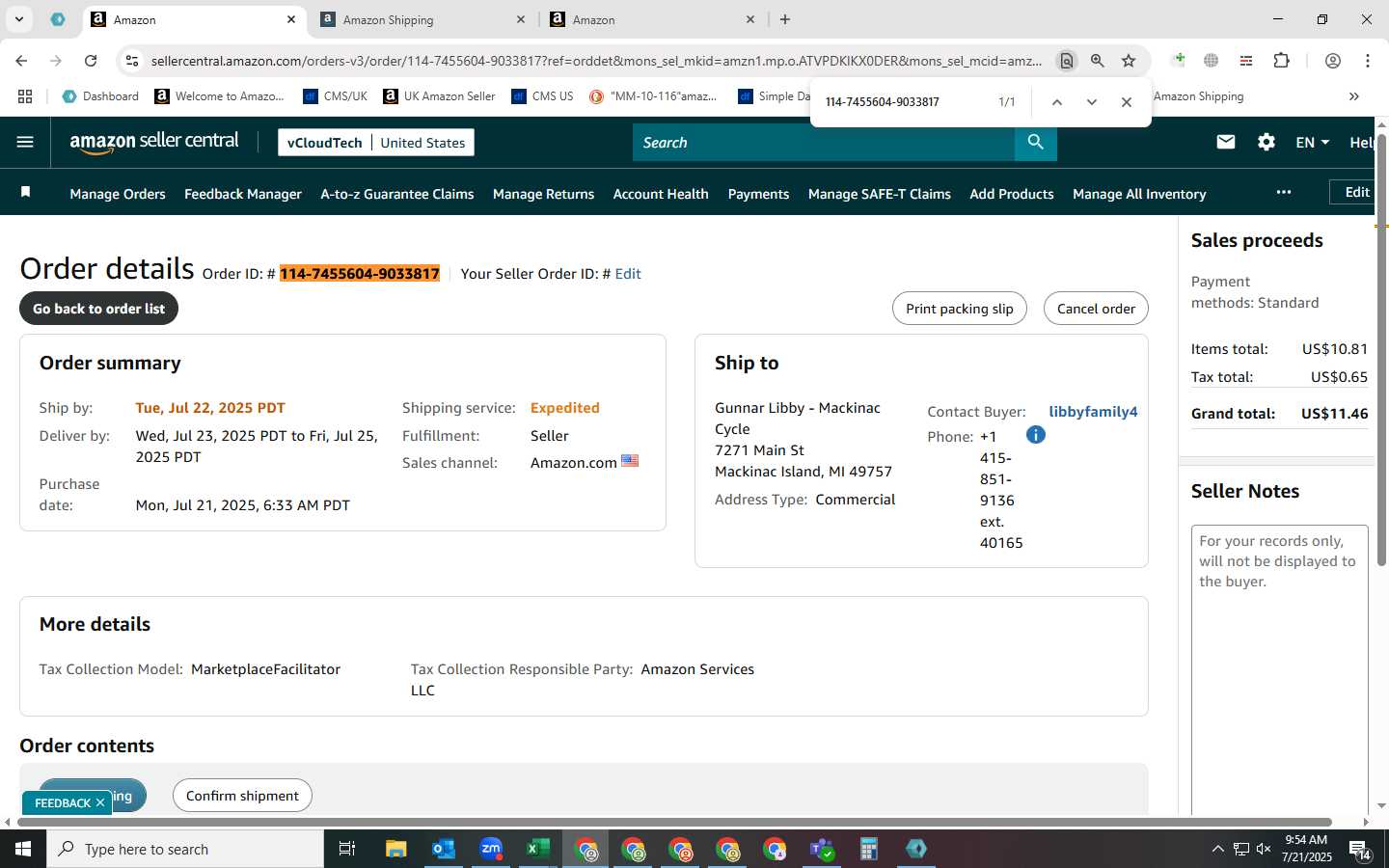Open Payments menu item
Screen dimensions: 1389x868
click(x=758, y=194)
